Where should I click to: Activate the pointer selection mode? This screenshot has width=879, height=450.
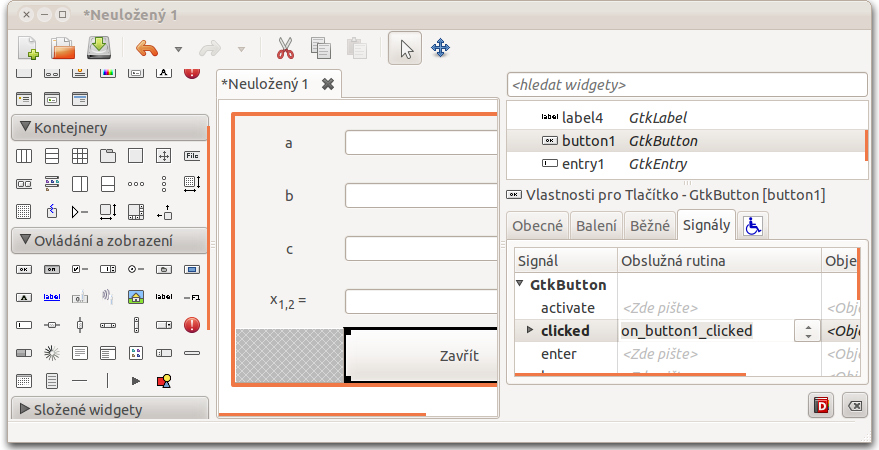(x=405, y=48)
